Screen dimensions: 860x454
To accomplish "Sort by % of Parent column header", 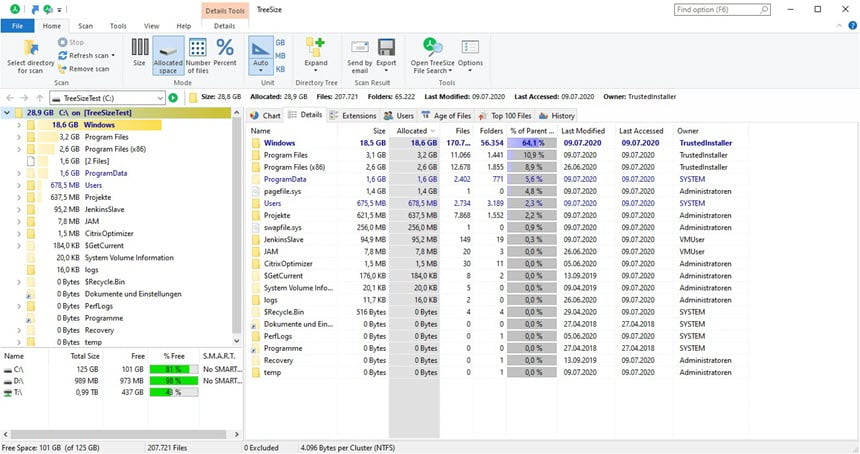I will click(x=531, y=130).
